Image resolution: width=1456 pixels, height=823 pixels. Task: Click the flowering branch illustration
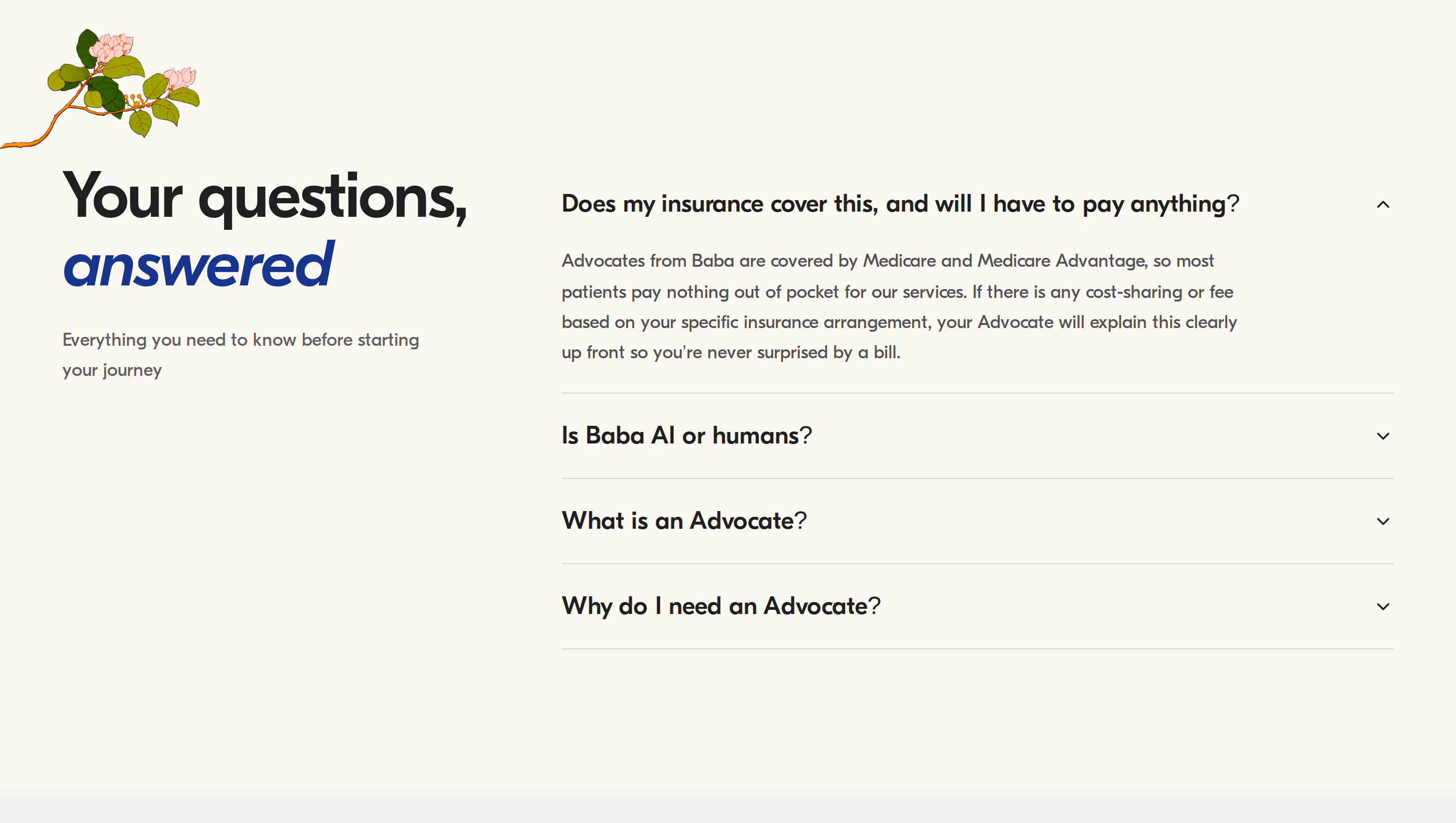[100, 89]
